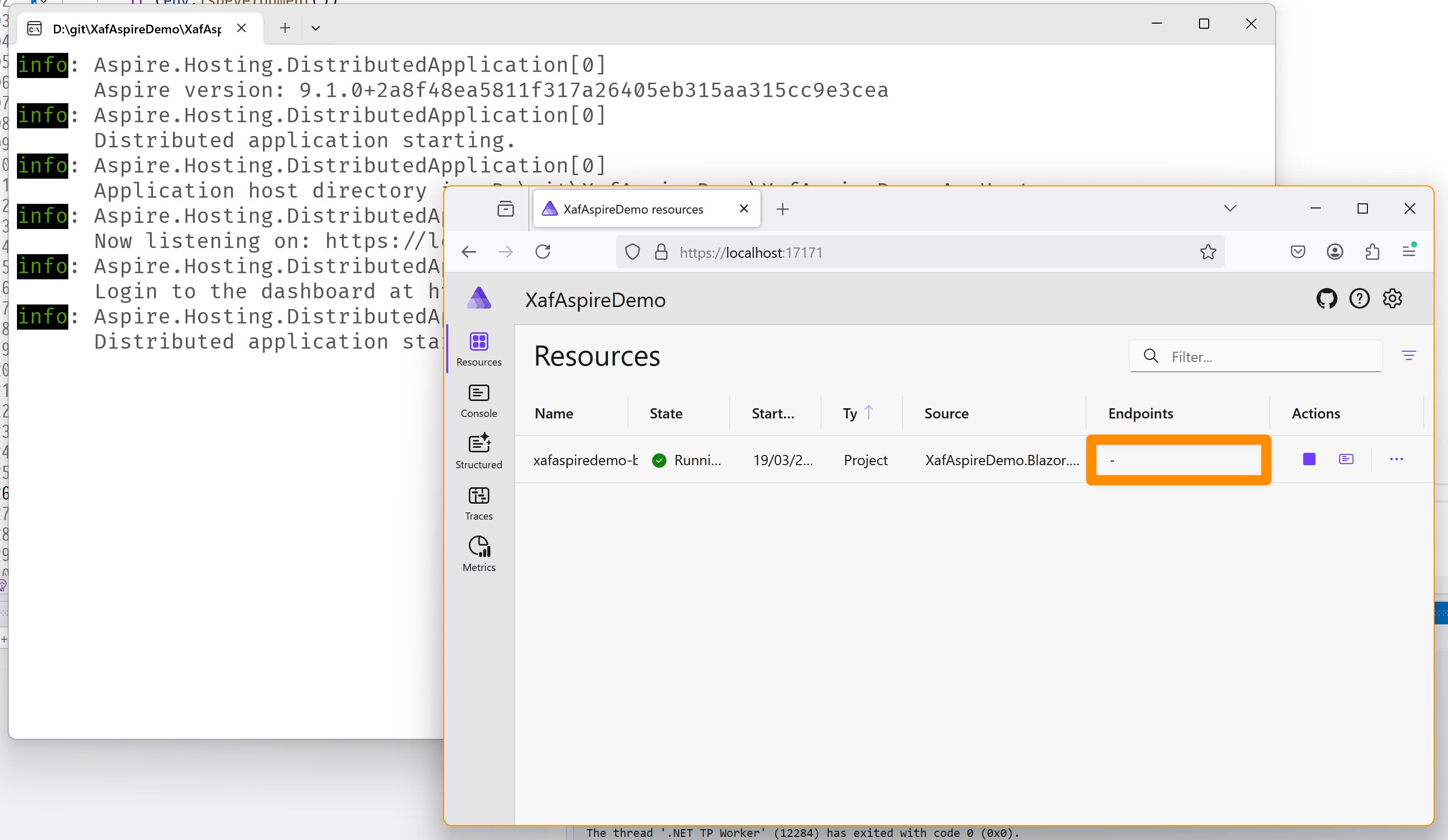Bookmark this page with the star

pos(1208,252)
